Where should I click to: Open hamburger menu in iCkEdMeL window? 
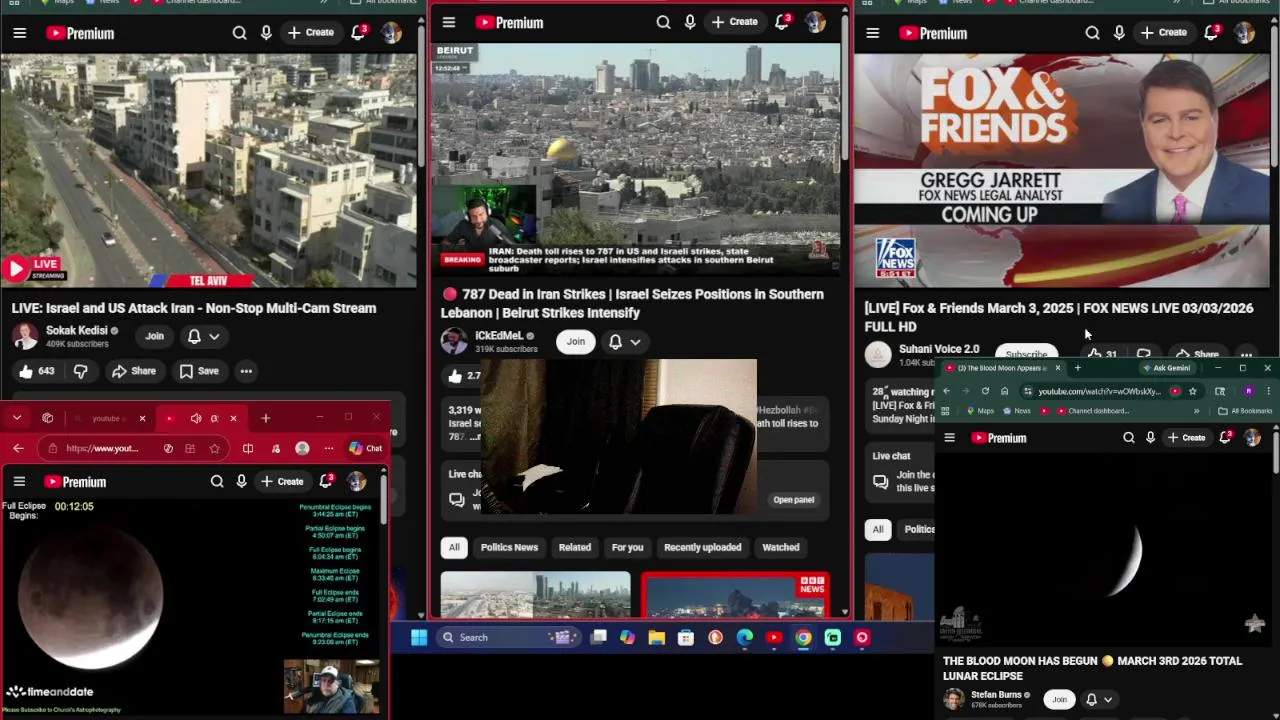449,22
